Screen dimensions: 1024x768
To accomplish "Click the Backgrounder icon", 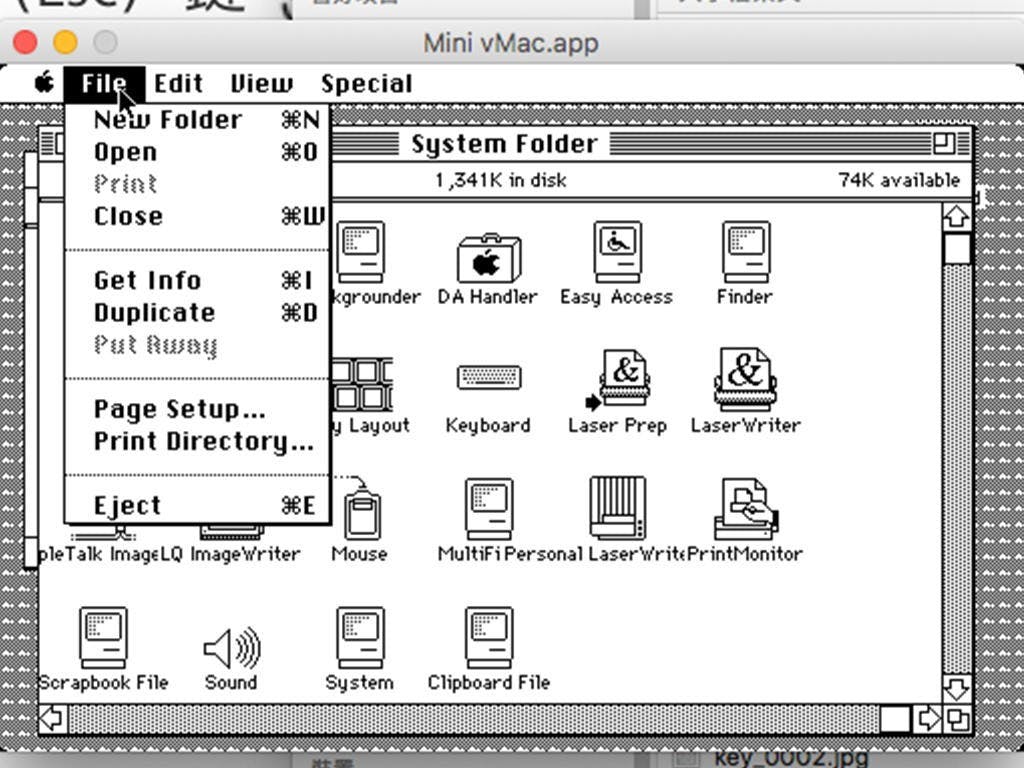I will [360, 252].
